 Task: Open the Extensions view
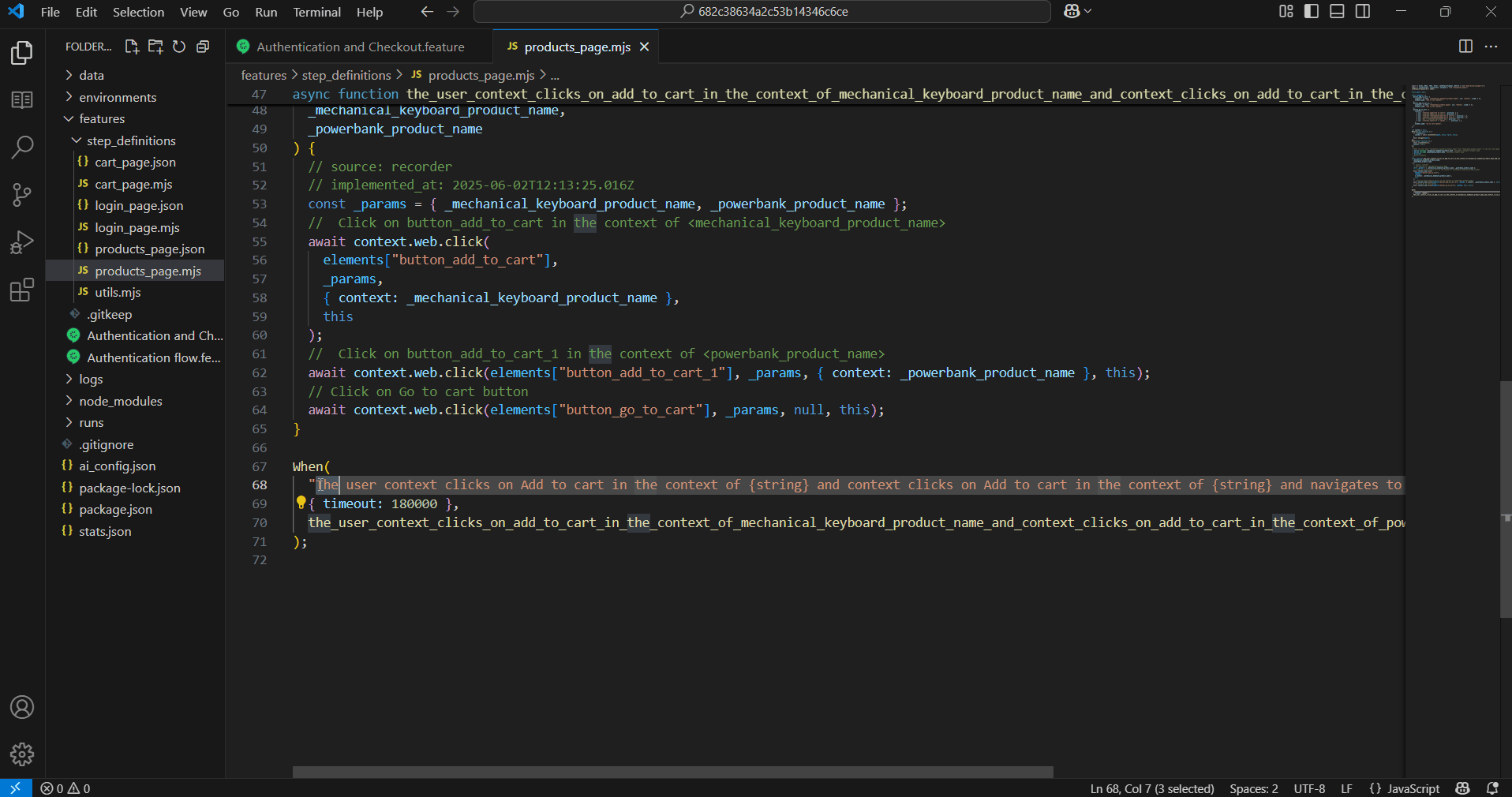point(21,290)
